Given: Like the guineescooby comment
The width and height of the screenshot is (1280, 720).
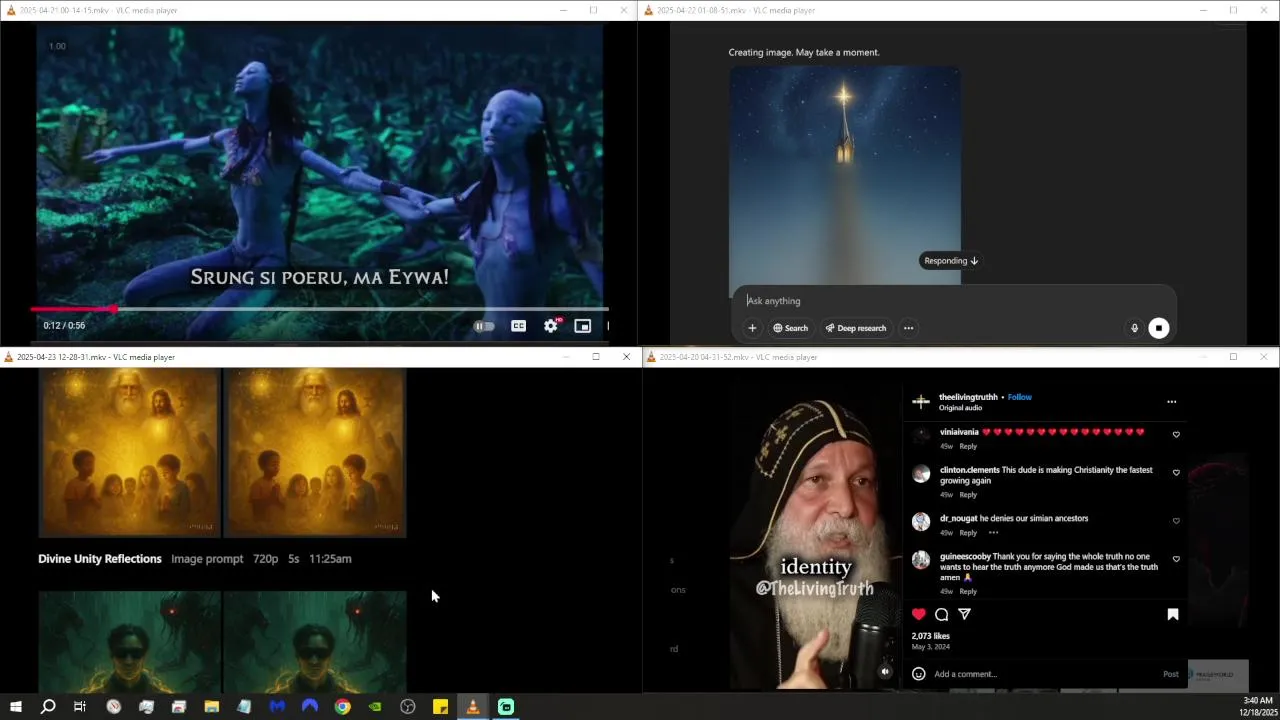Looking at the screenshot, I should coord(1176,559).
